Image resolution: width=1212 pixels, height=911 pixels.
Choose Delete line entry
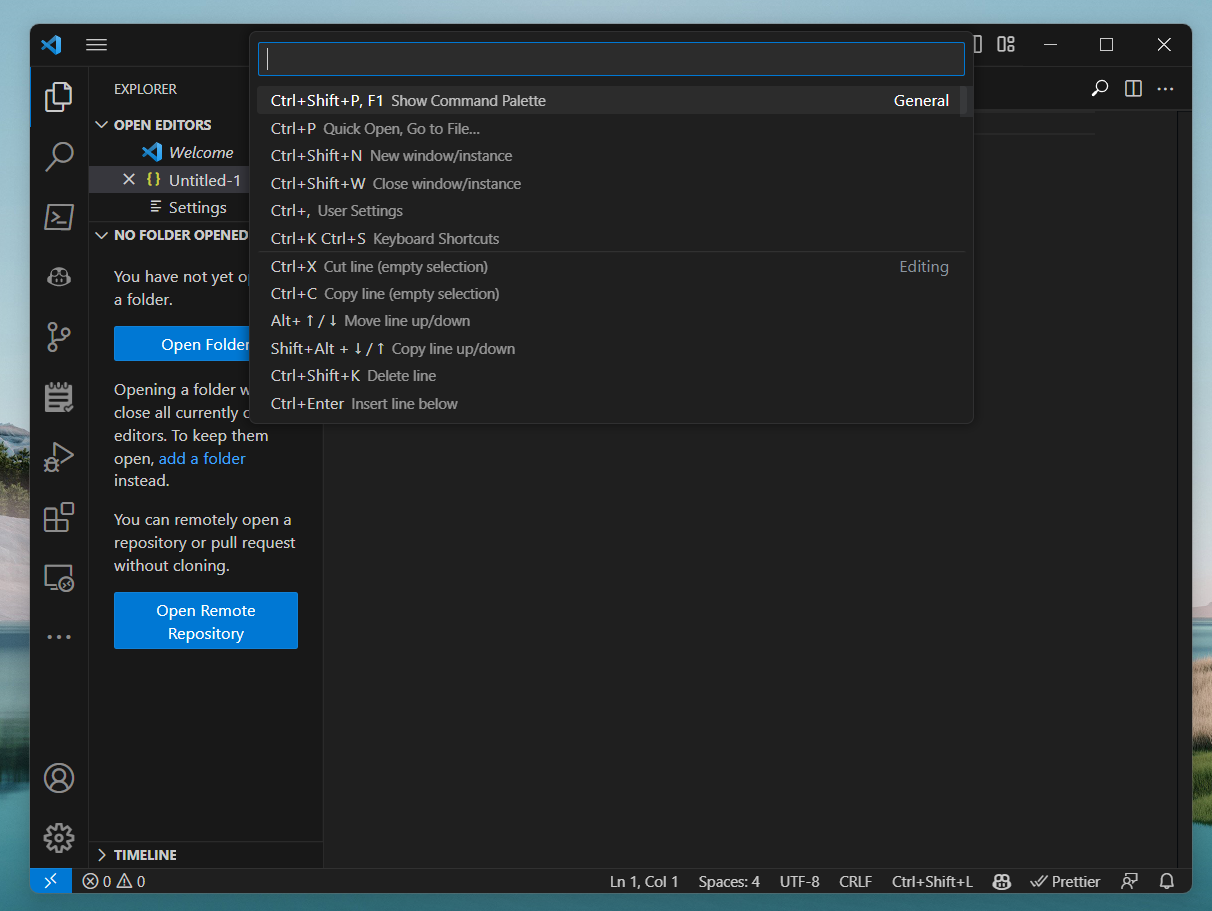point(609,375)
